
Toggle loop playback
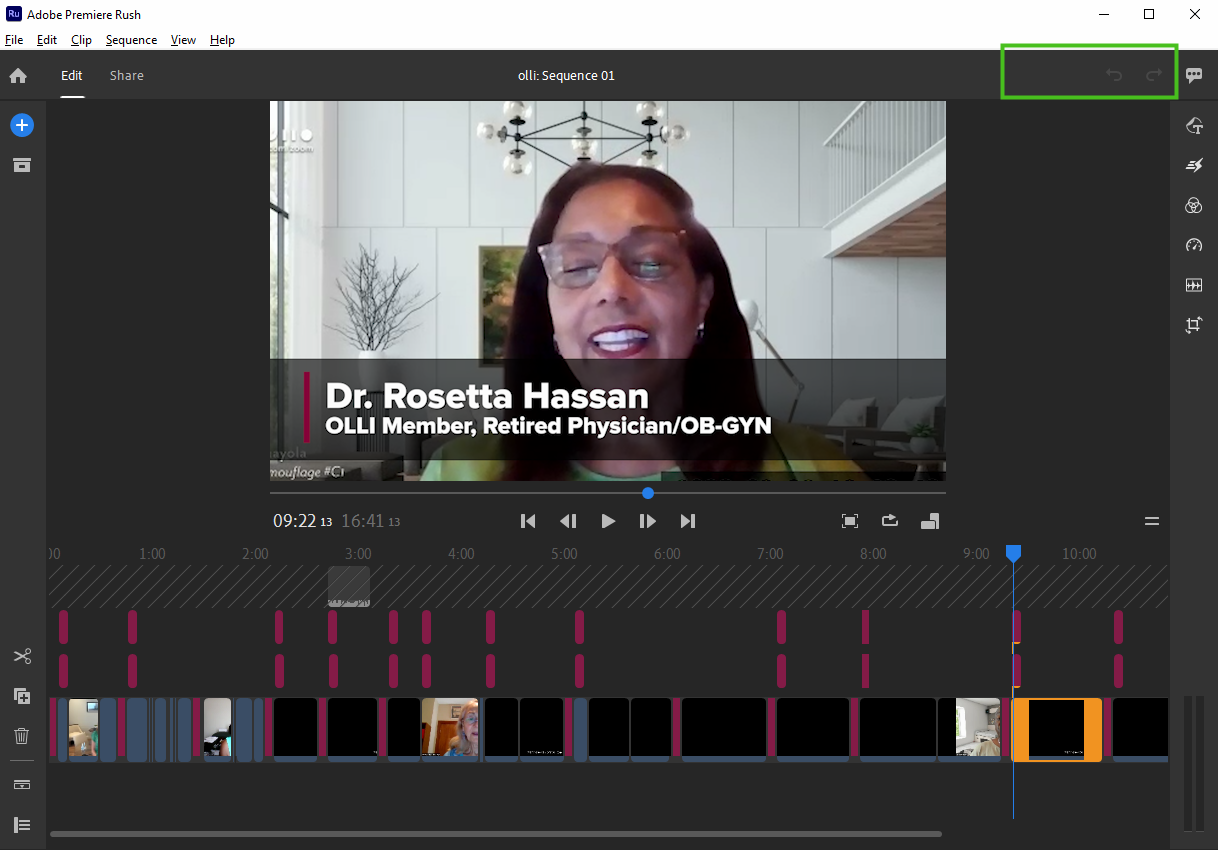[889, 521]
